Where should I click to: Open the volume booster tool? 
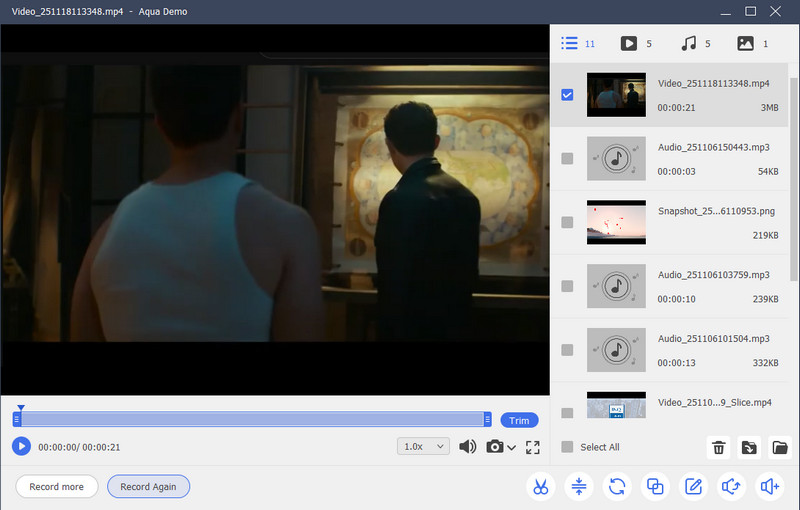[769, 487]
